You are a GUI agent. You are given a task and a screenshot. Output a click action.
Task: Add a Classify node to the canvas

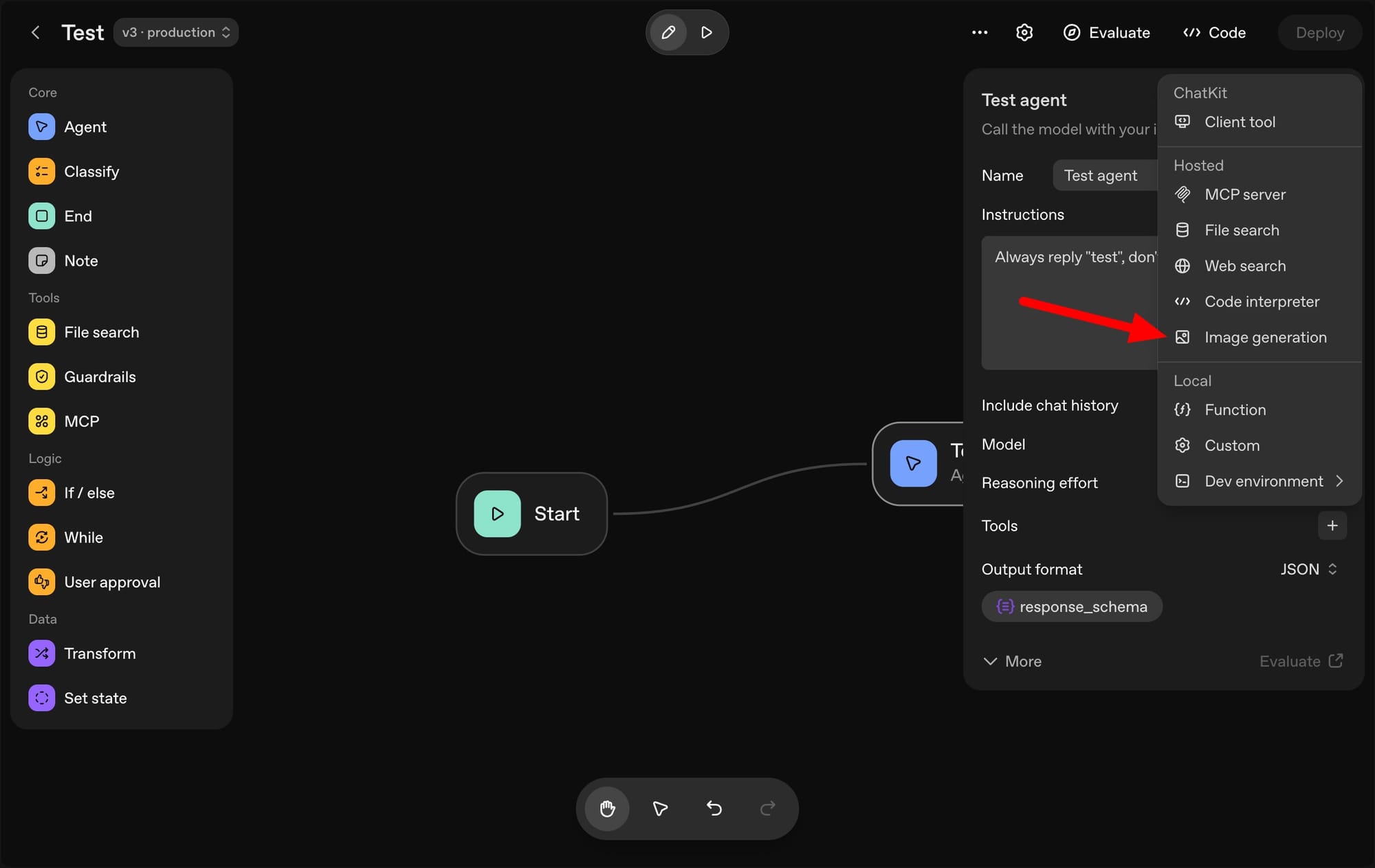point(91,171)
